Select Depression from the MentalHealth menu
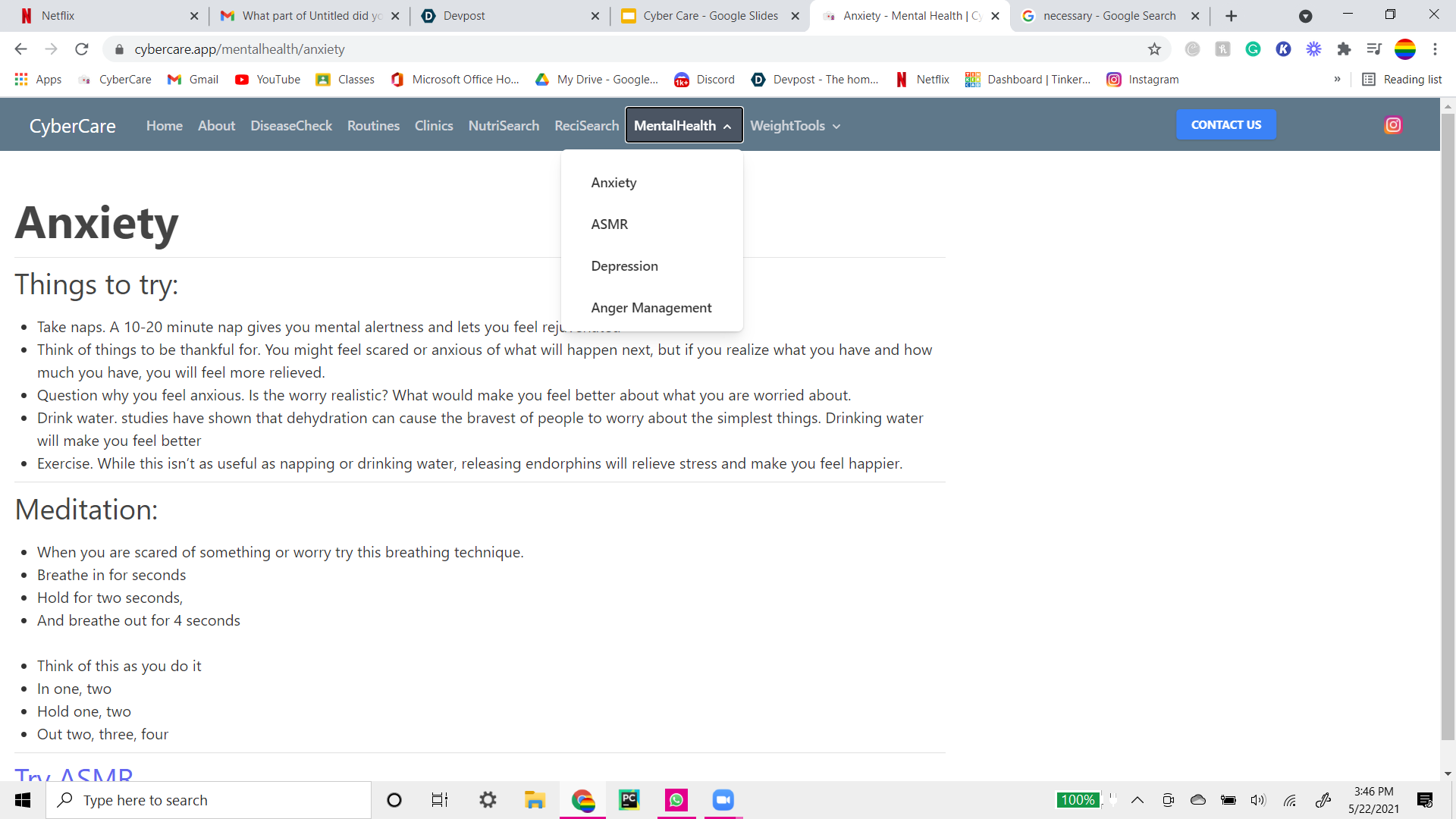Image resolution: width=1456 pixels, height=819 pixels. (x=624, y=266)
